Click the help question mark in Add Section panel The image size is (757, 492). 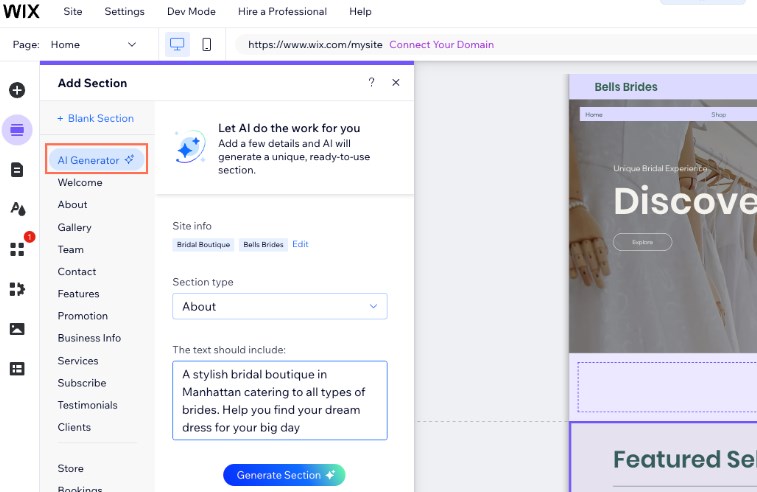[371, 83]
